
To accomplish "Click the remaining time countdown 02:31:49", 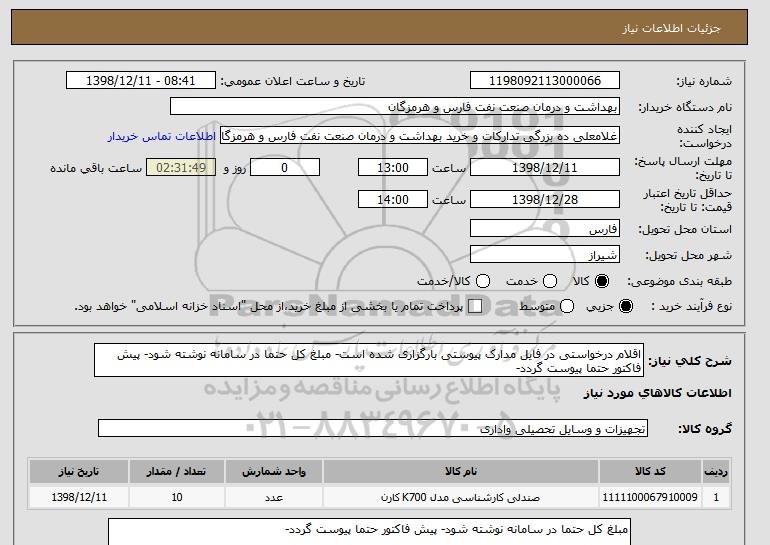I will pyautogui.click(x=181, y=167).
